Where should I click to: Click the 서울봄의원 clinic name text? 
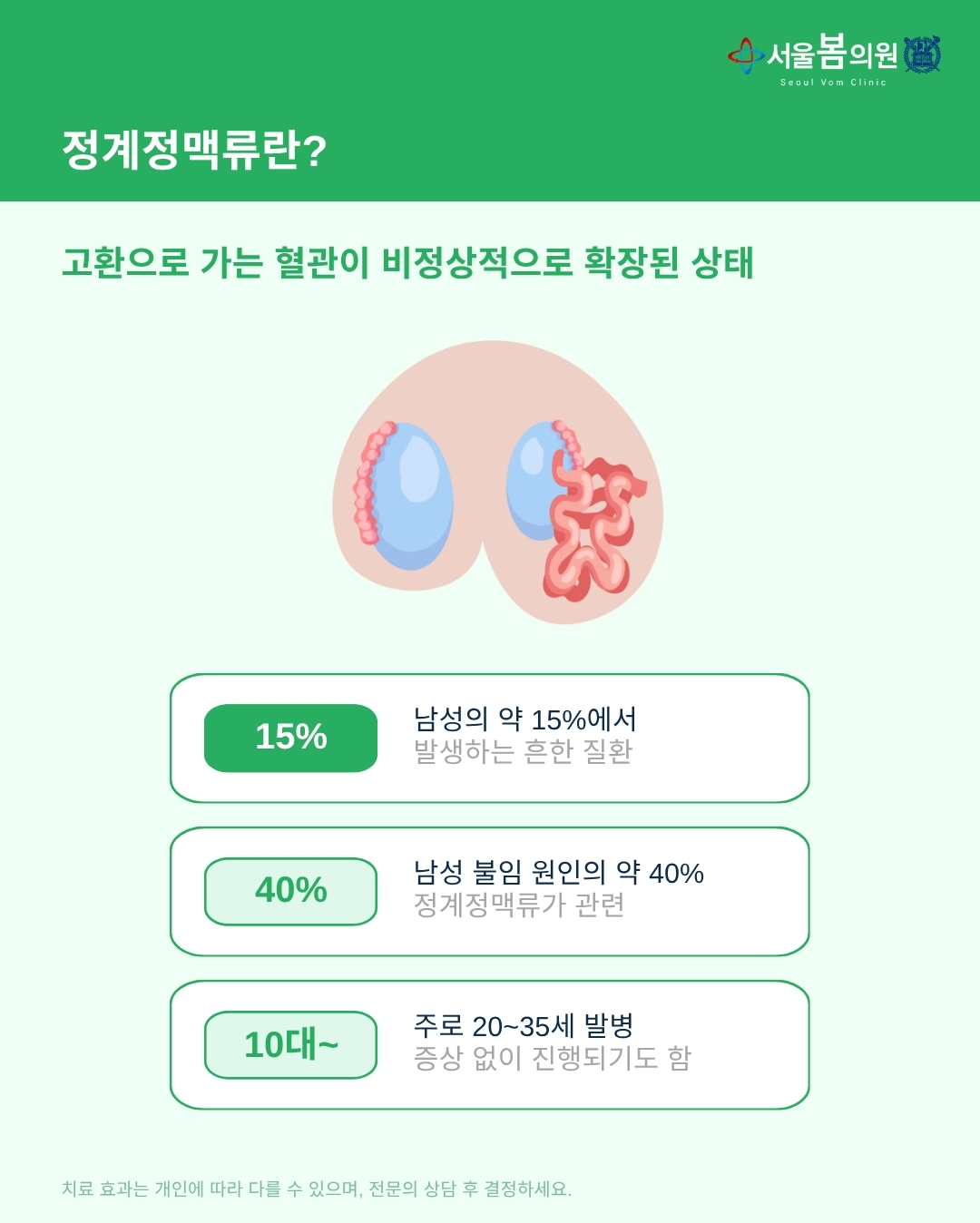click(x=833, y=54)
